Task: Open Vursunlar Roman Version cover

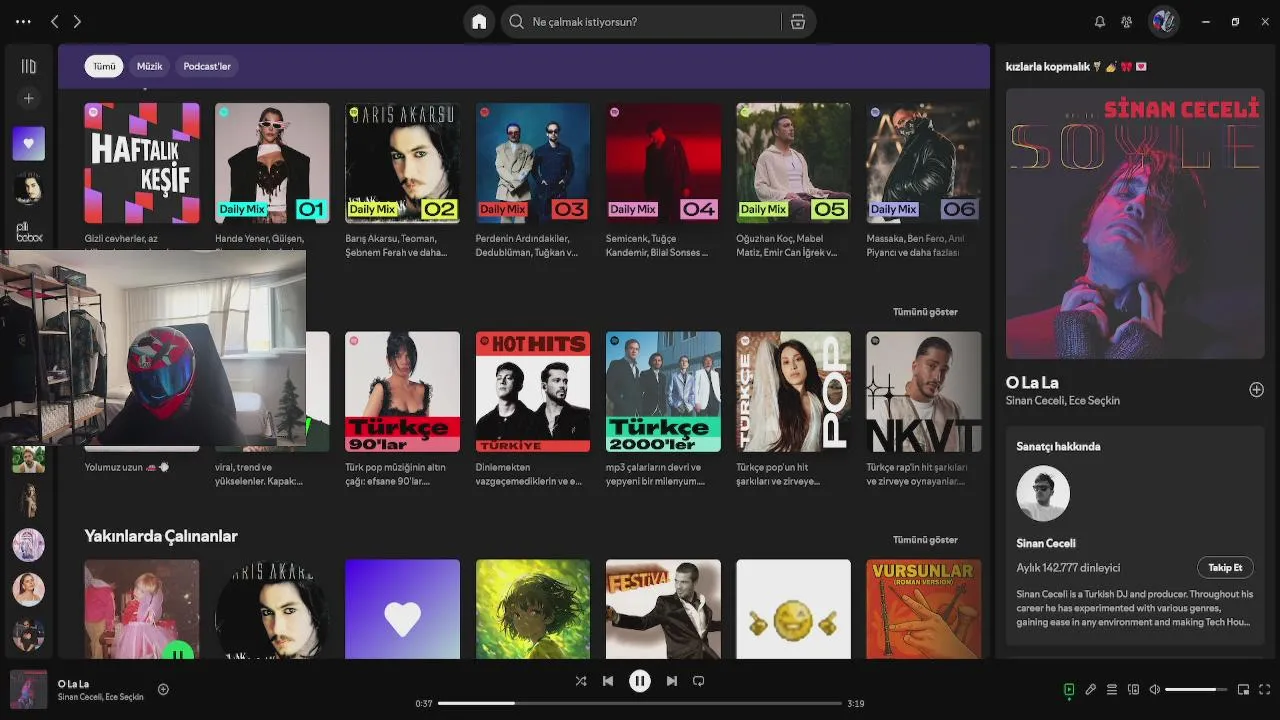Action: tap(924, 609)
